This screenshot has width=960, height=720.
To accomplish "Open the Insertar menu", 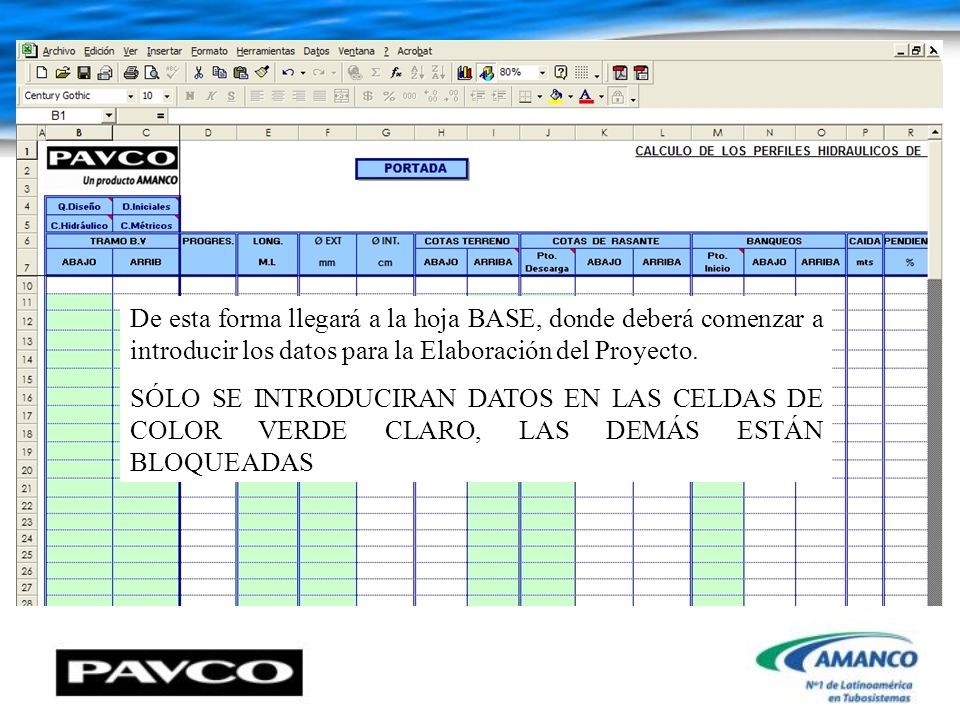I will point(164,51).
